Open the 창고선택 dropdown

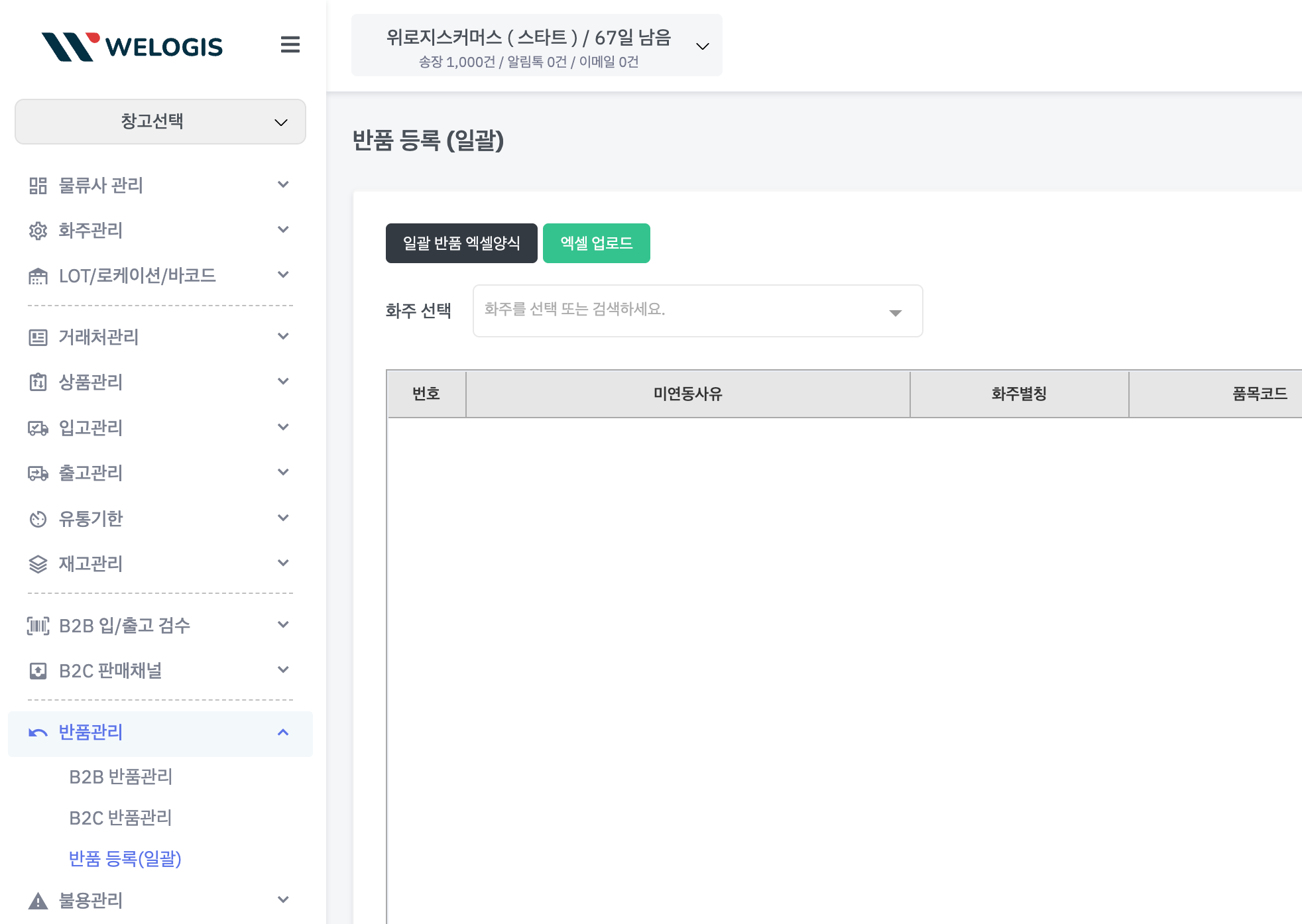[160, 121]
